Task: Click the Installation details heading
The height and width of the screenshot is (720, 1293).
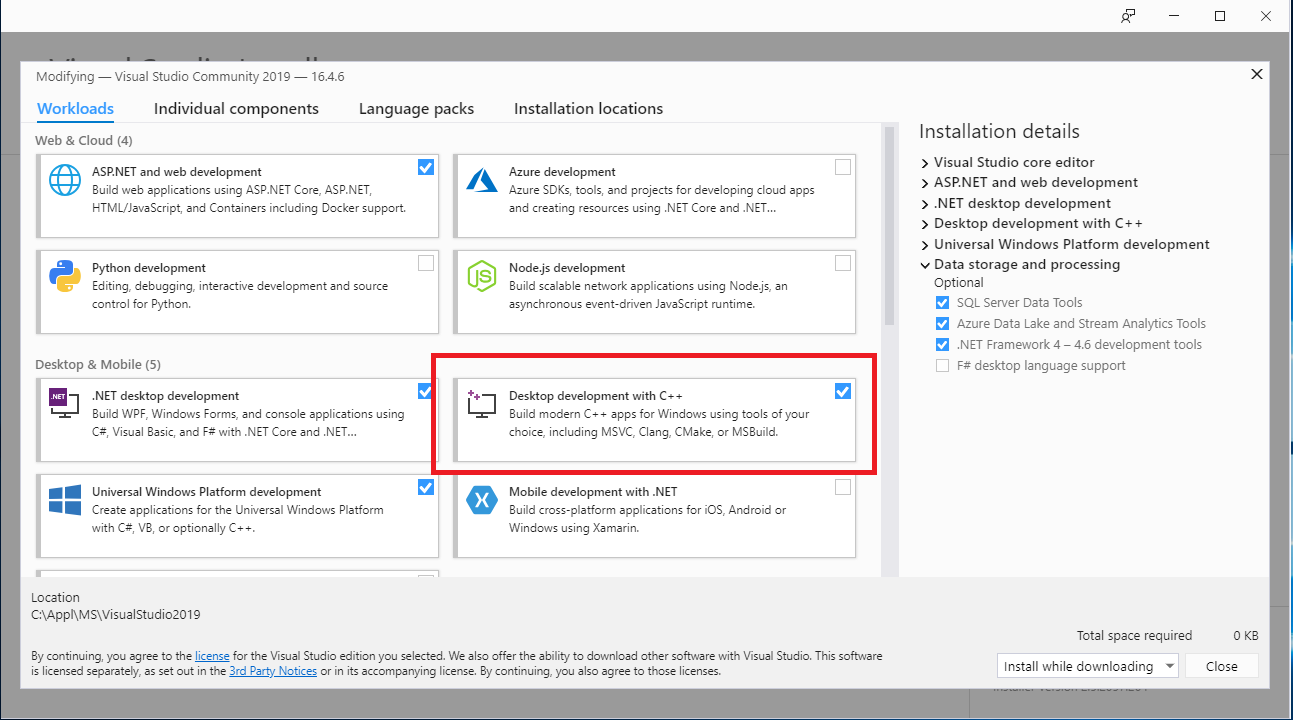Action: coord(999,131)
